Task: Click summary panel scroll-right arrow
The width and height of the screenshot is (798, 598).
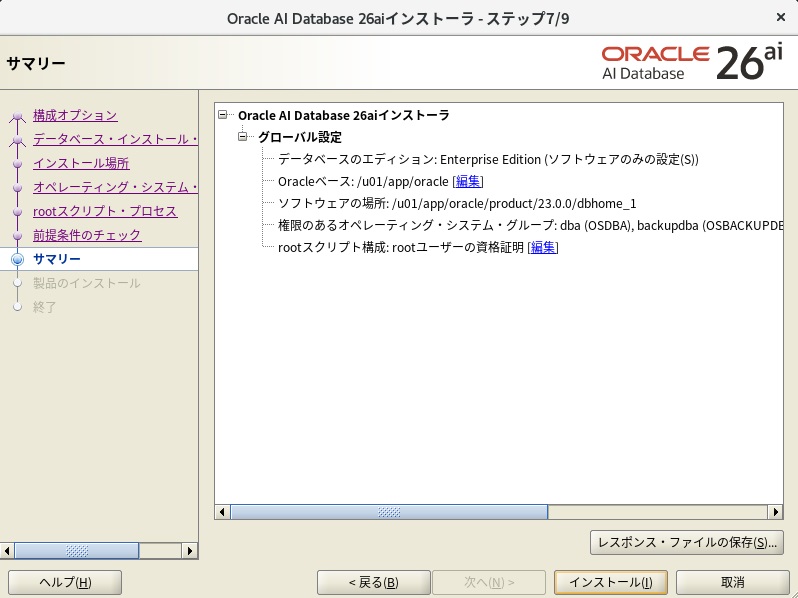Action: 775,511
